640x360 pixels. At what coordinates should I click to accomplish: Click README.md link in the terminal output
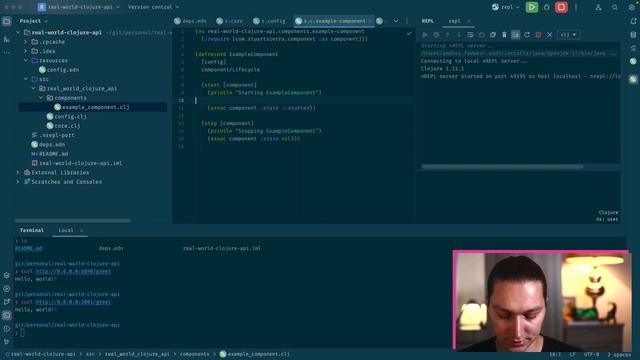(x=28, y=248)
